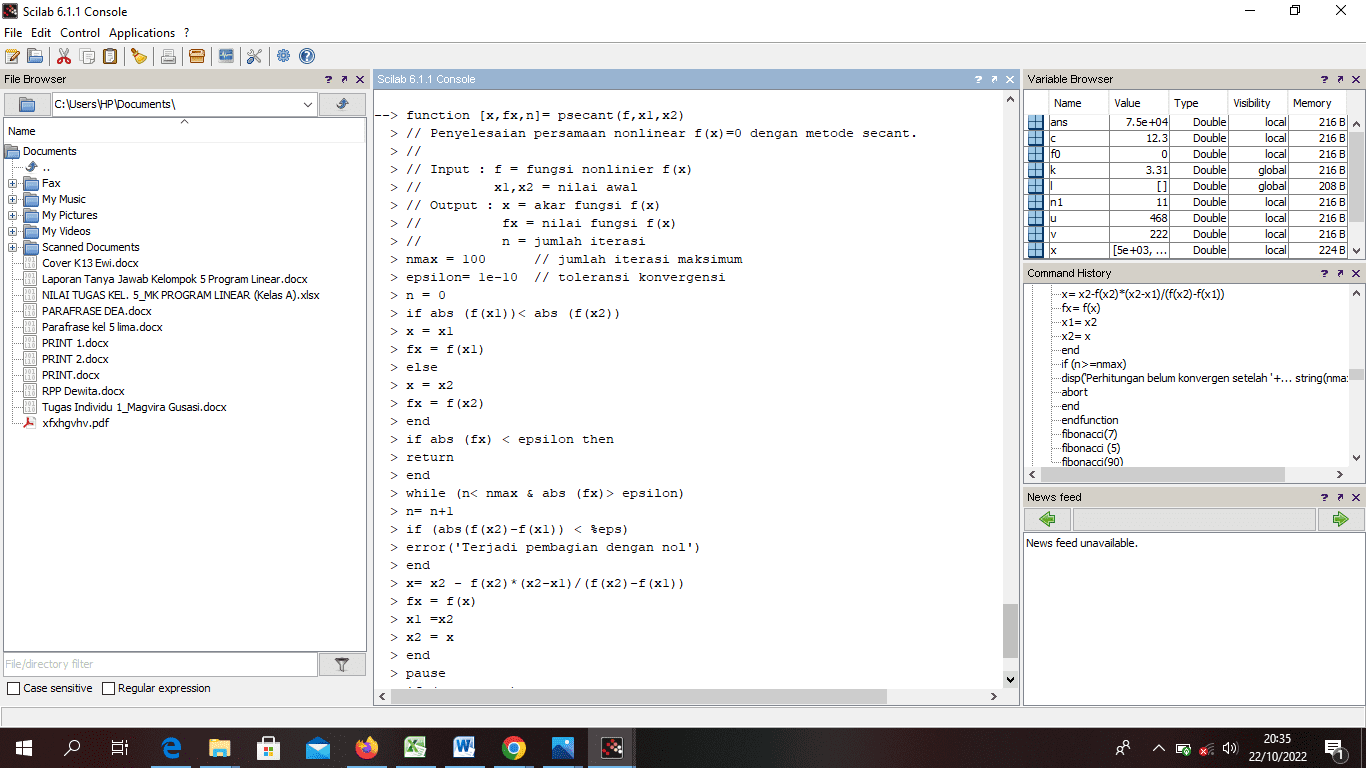This screenshot has width=1366, height=768.
Task: Open the Applications menu
Action: point(142,33)
